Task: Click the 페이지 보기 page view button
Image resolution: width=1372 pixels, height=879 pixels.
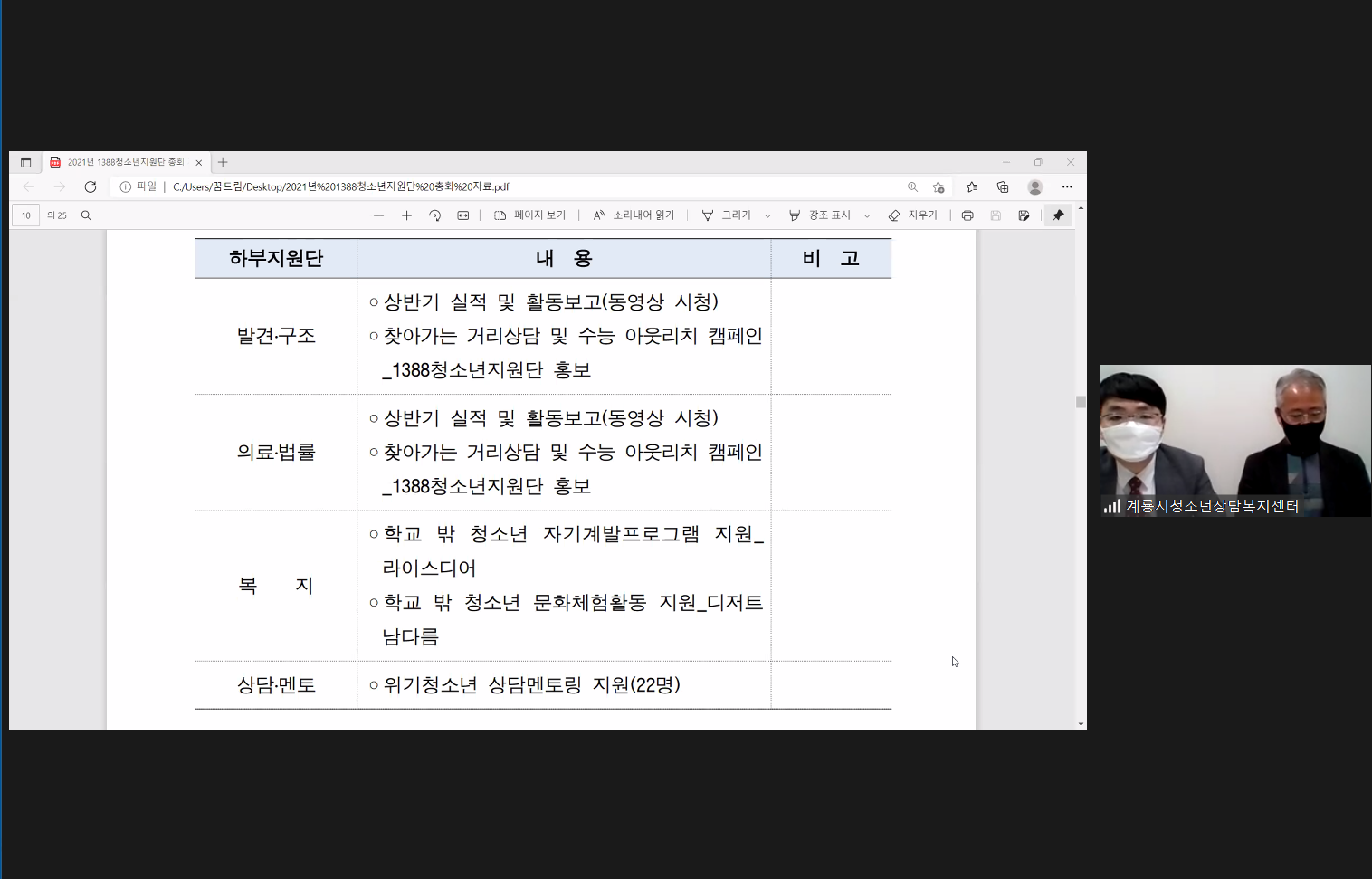Action: (530, 215)
